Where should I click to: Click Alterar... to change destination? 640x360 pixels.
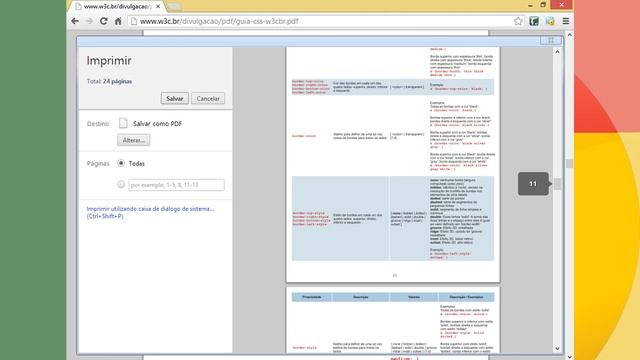coord(133,140)
